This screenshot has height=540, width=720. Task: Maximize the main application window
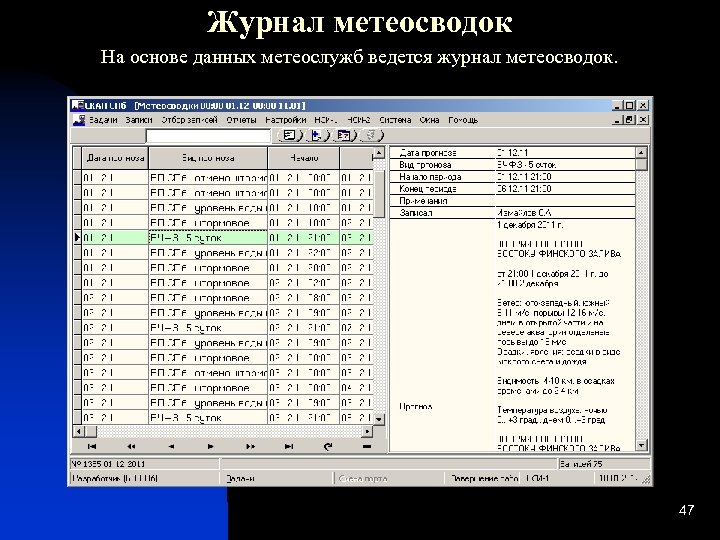pyautogui.click(x=629, y=105)
